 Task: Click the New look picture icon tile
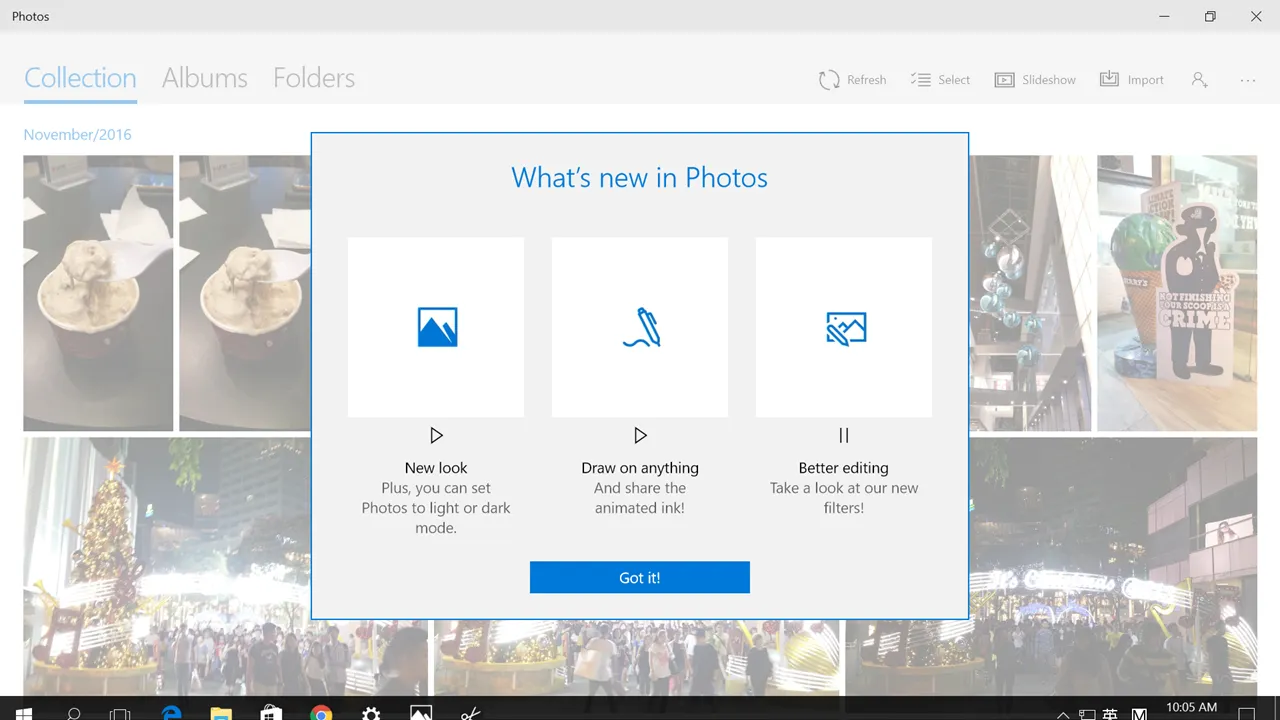436,327
